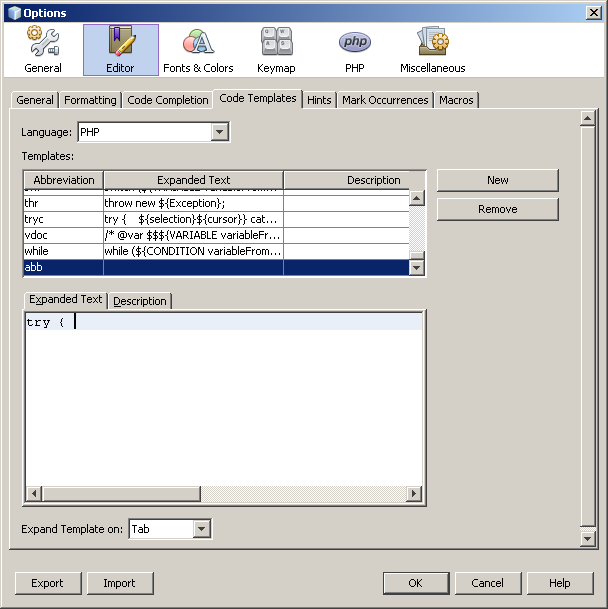Click templates list scroll down arrow
Image resolution: width=608 pixels, height=609 pixels.
(417, 268)
